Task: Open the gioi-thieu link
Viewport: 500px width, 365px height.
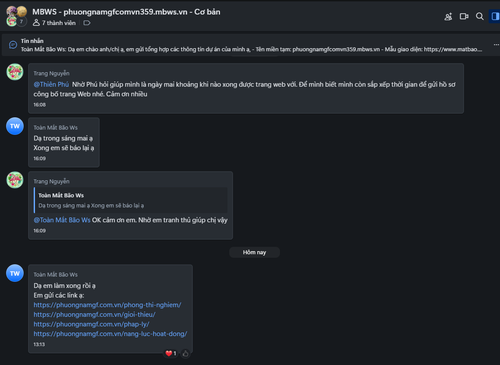Action: point(94,314)
